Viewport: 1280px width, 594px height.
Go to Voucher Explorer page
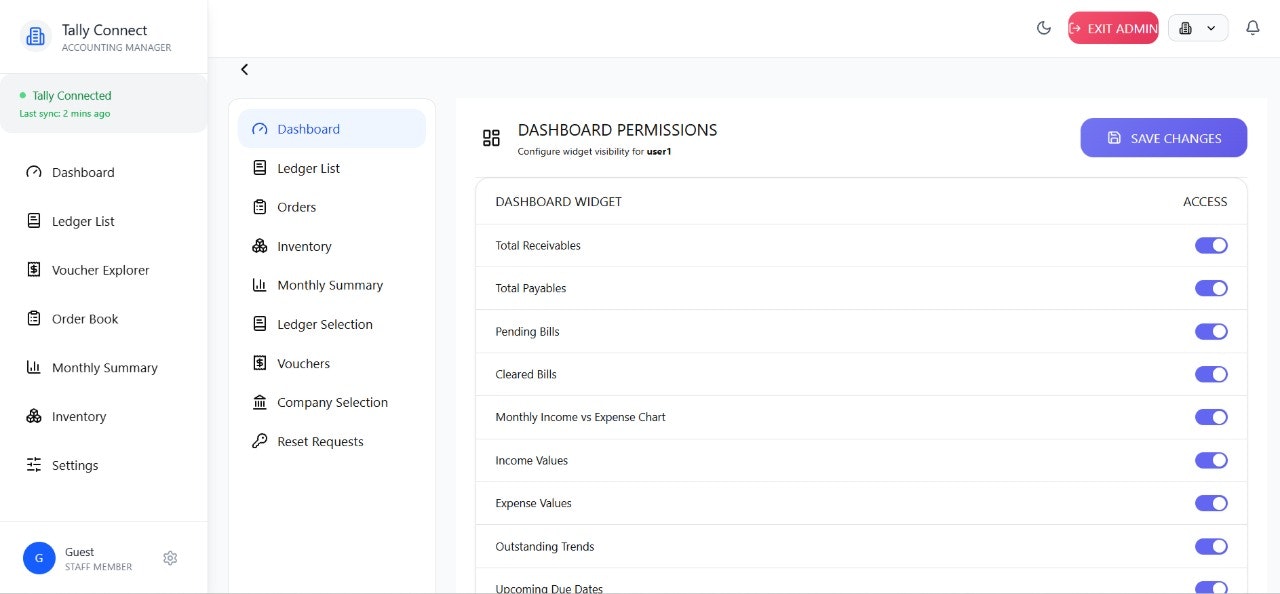(104, 270)
